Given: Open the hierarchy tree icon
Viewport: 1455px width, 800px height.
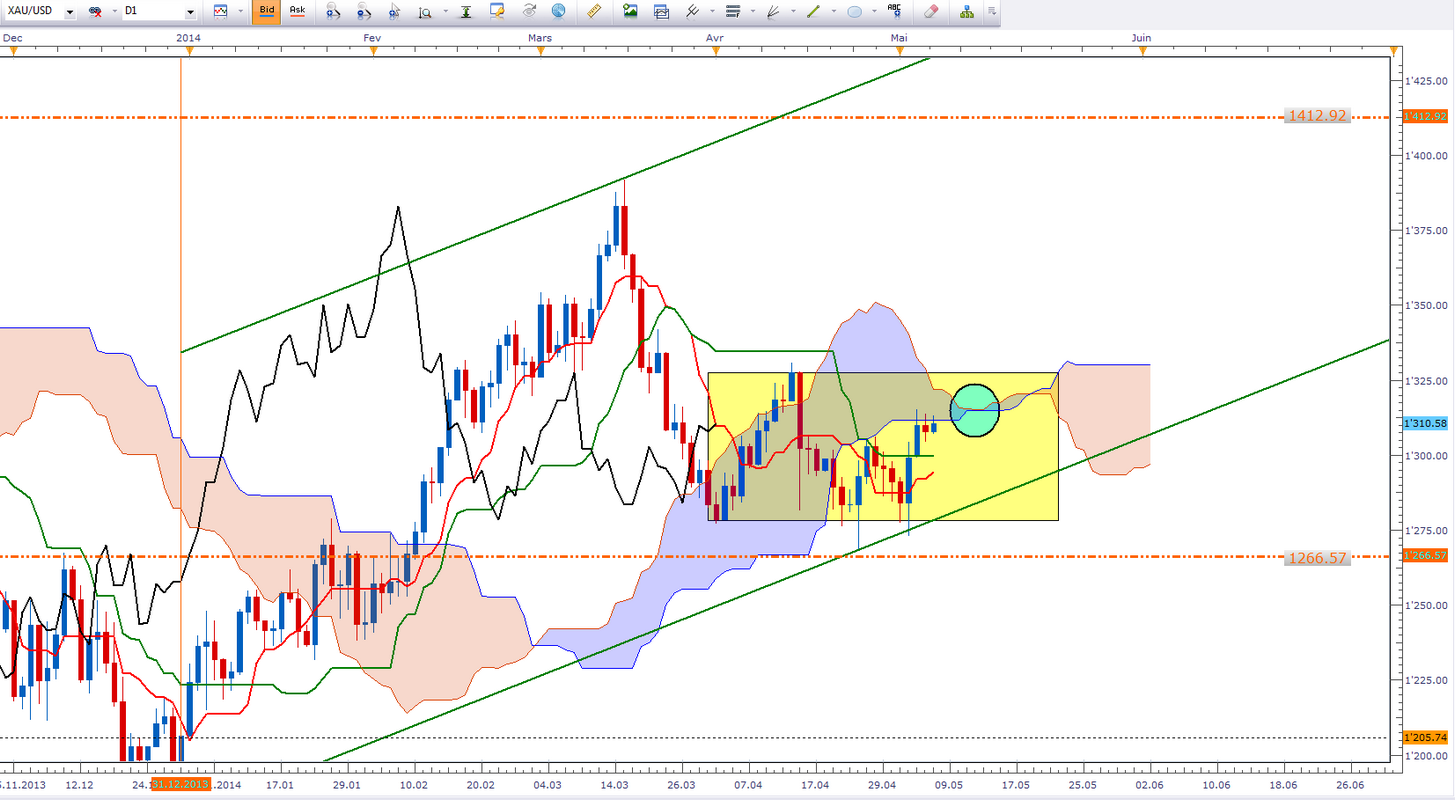Looking at the screenshot, I should [x=967, y=12].
